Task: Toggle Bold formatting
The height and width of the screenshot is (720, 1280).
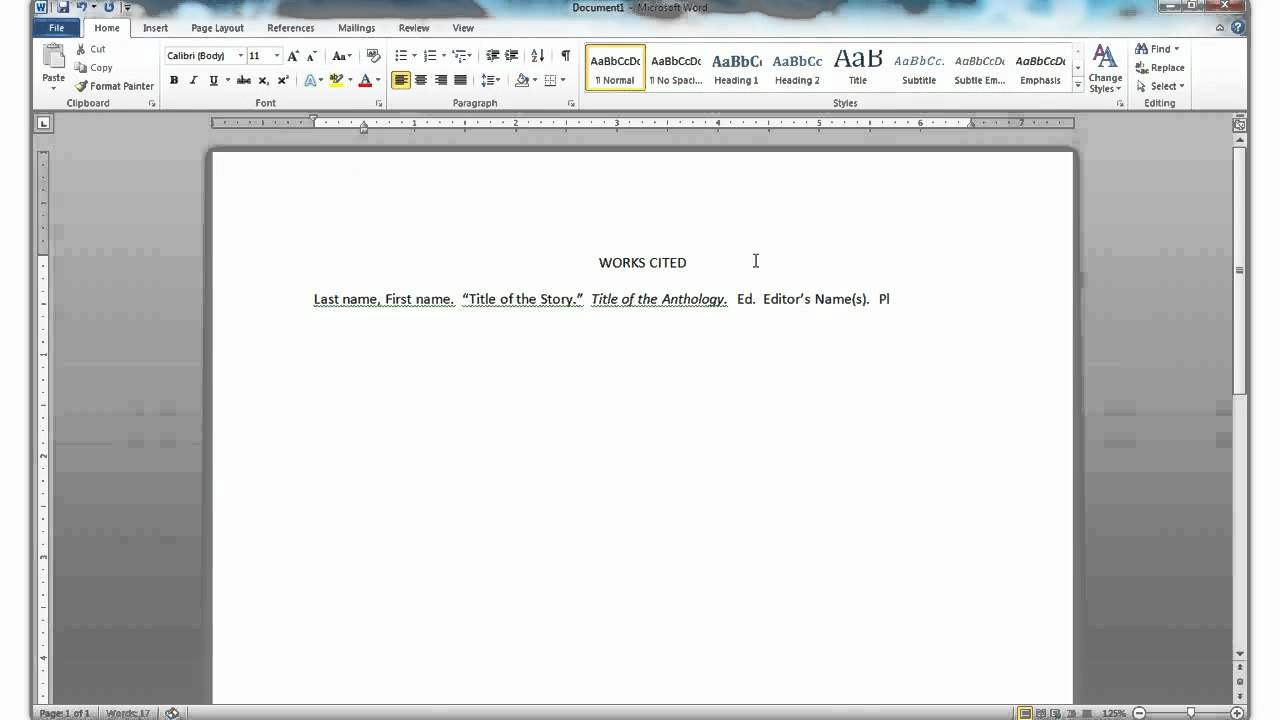Action: (x=174, y=80)
